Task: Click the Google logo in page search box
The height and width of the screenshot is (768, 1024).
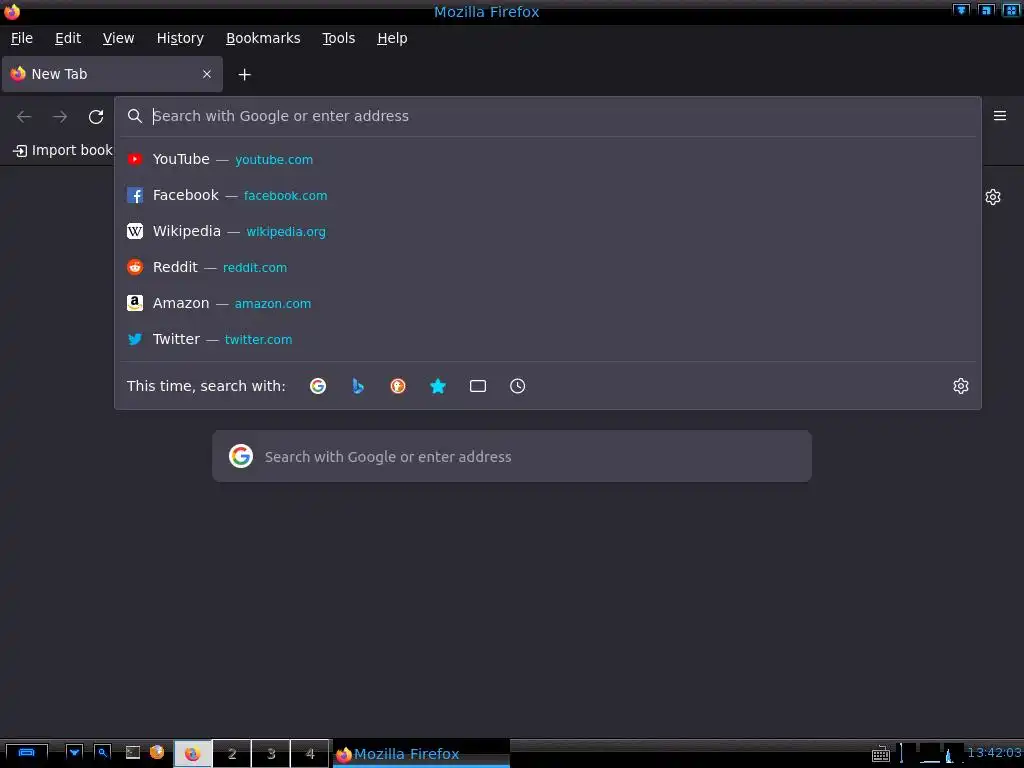Action: 241,456
